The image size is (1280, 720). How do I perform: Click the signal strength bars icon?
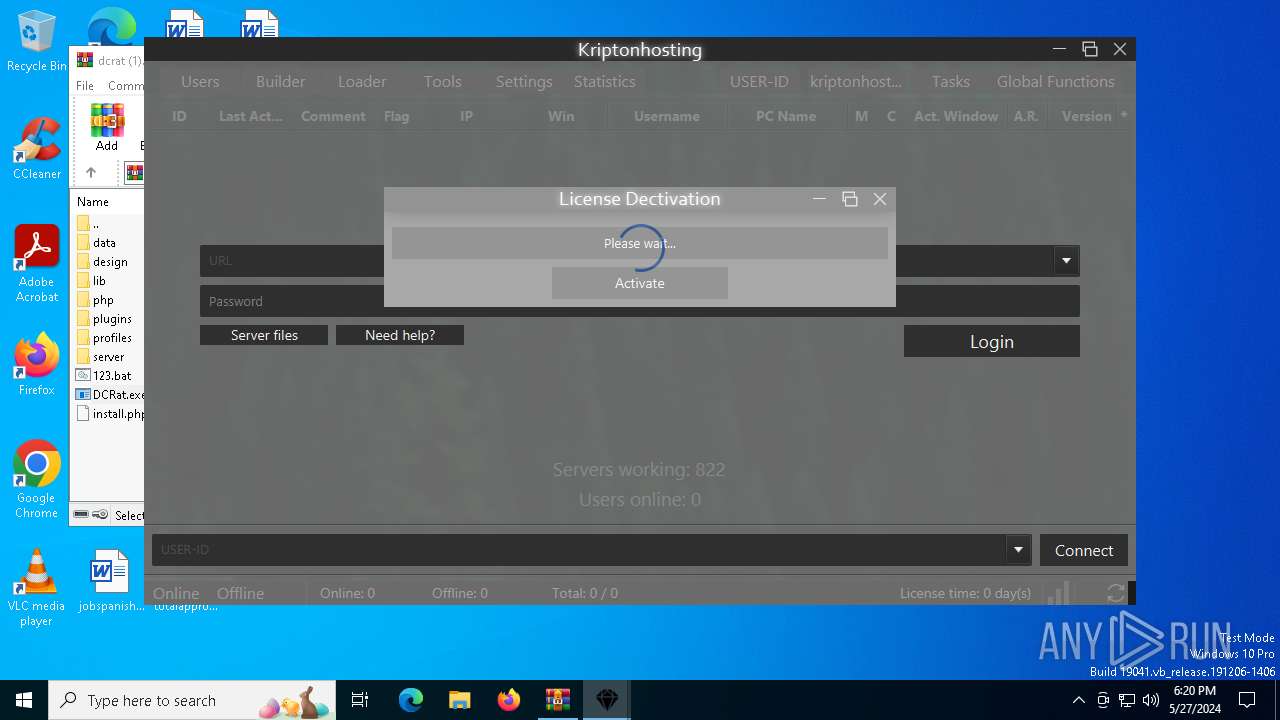[x=1057, y=594]
